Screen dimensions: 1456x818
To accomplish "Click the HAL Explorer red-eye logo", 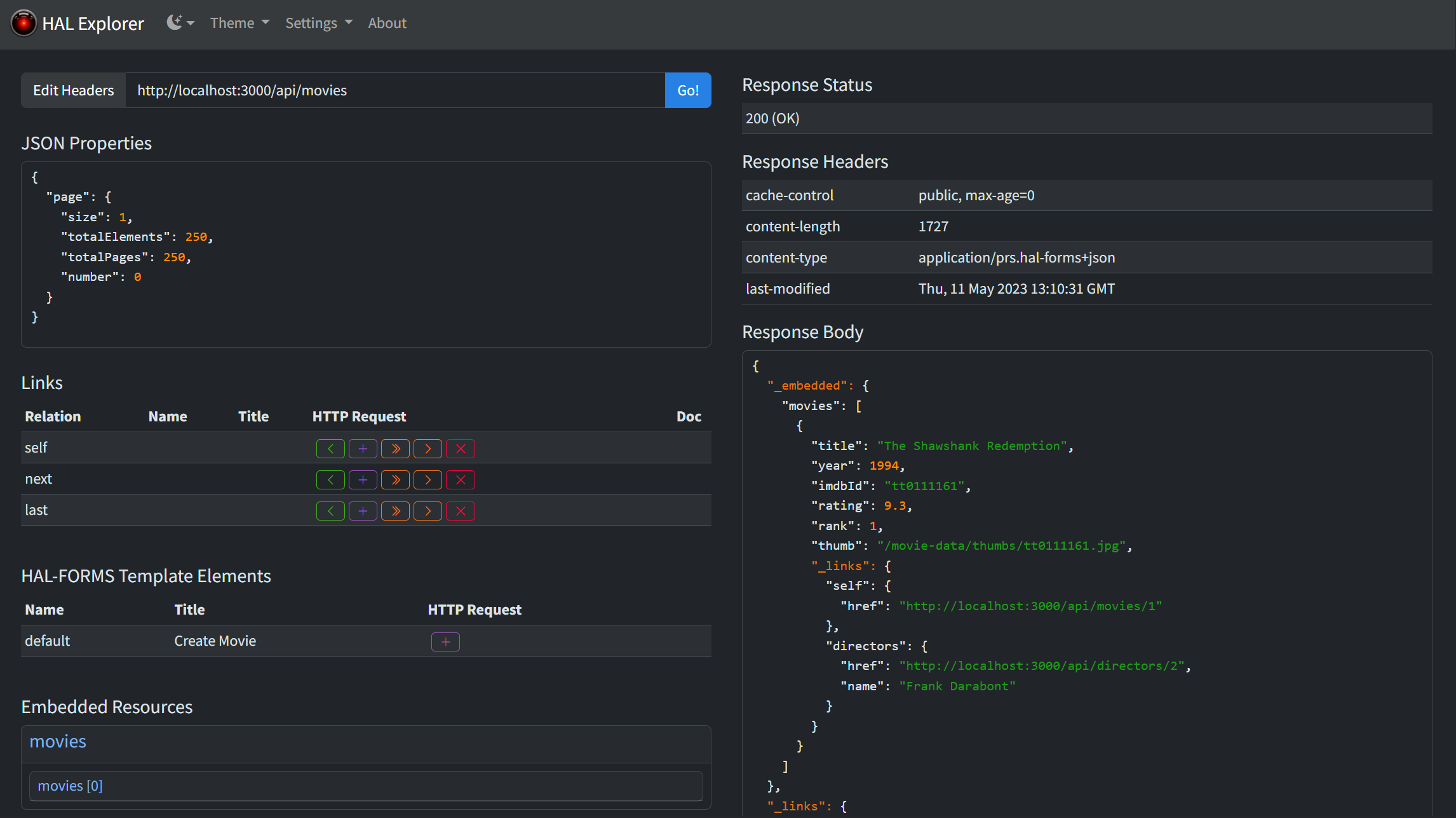I will [24, 23].
